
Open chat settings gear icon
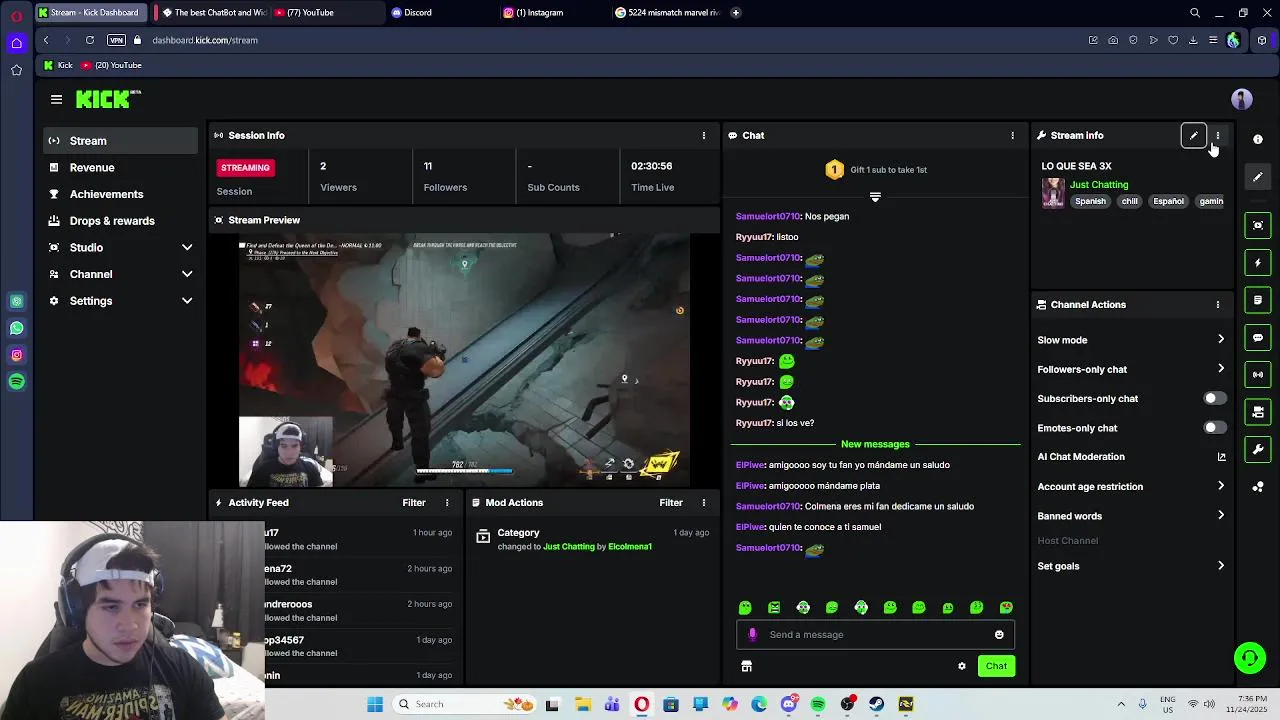click(962, 666)
